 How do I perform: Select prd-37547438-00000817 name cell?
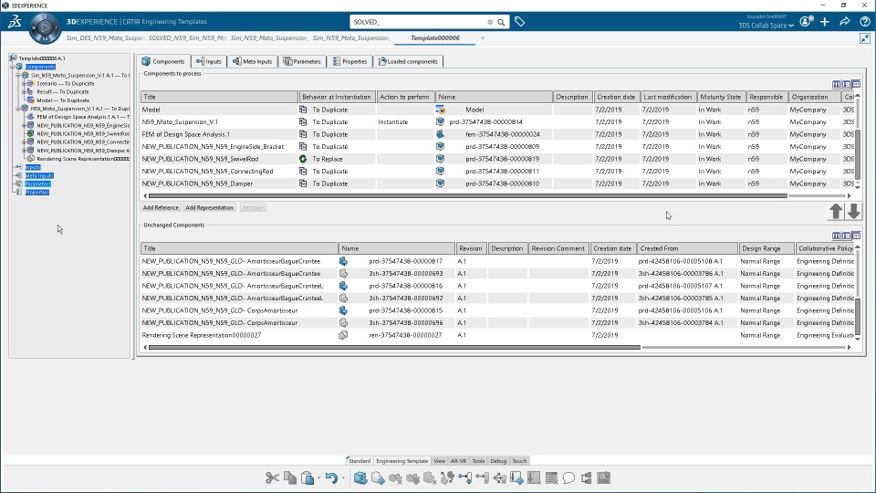(x=406, y=261)
